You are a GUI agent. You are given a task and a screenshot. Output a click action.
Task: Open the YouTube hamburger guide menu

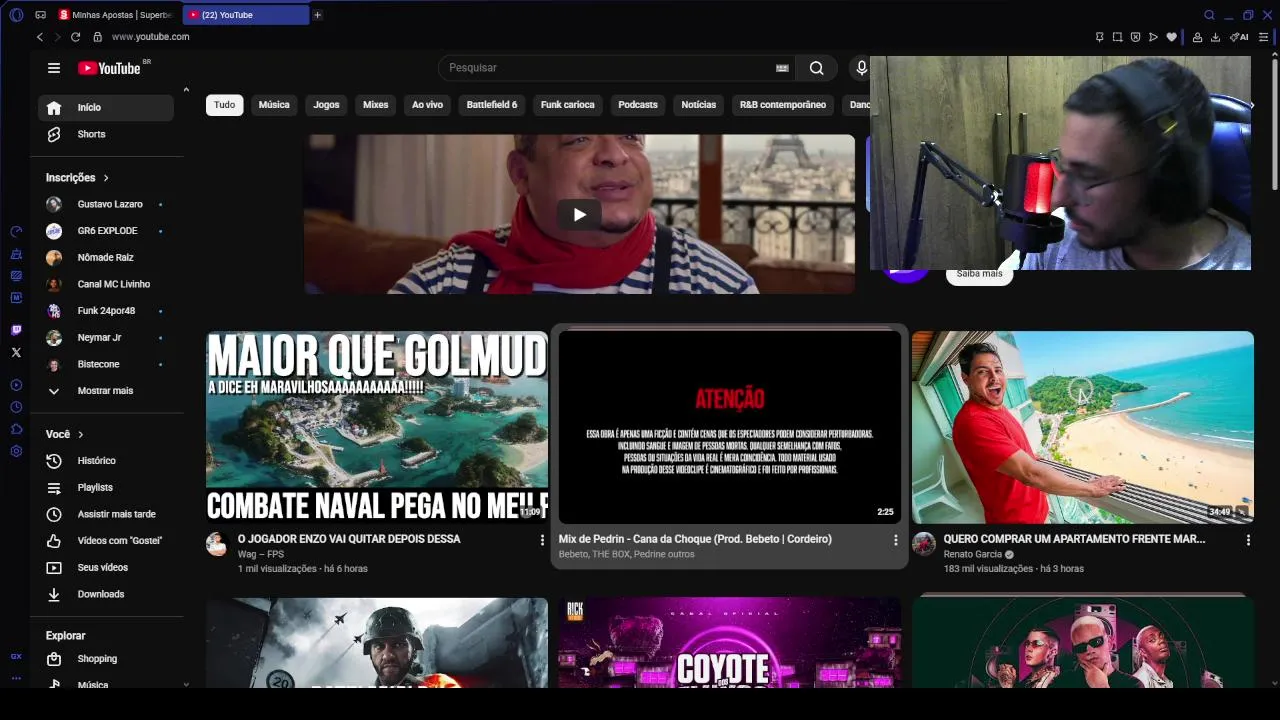(x=54, y=68)
